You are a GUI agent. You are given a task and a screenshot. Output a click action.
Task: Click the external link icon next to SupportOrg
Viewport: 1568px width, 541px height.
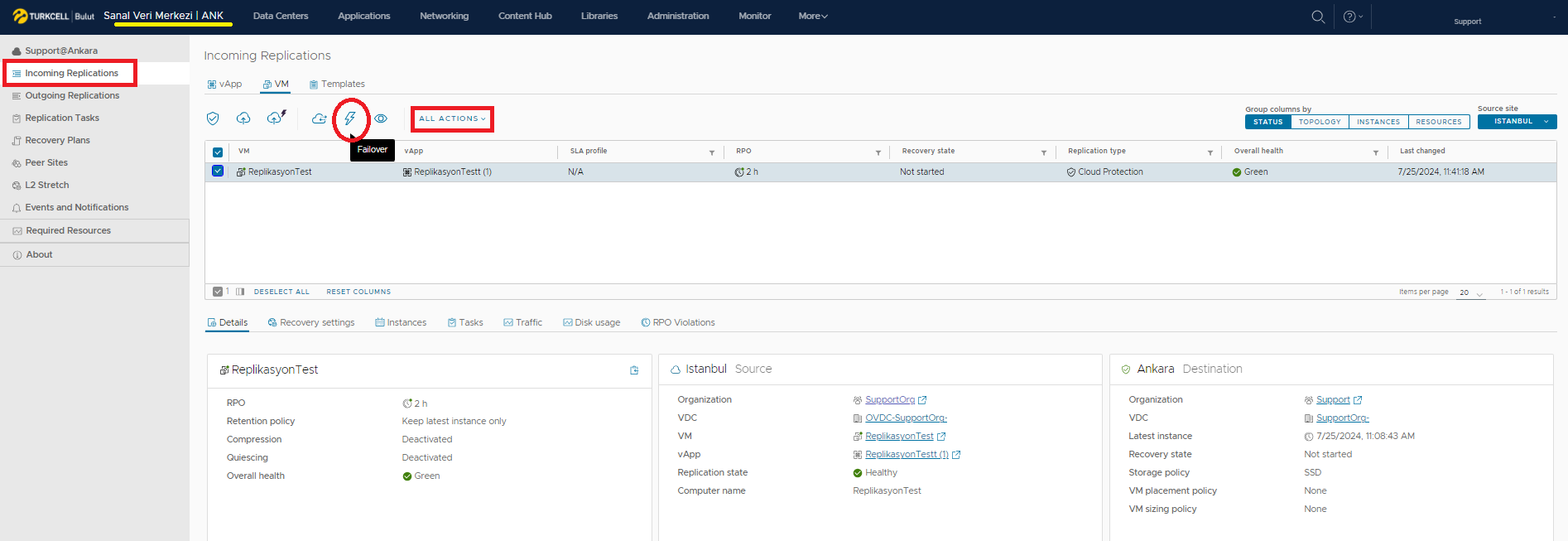tap(923, 400)
